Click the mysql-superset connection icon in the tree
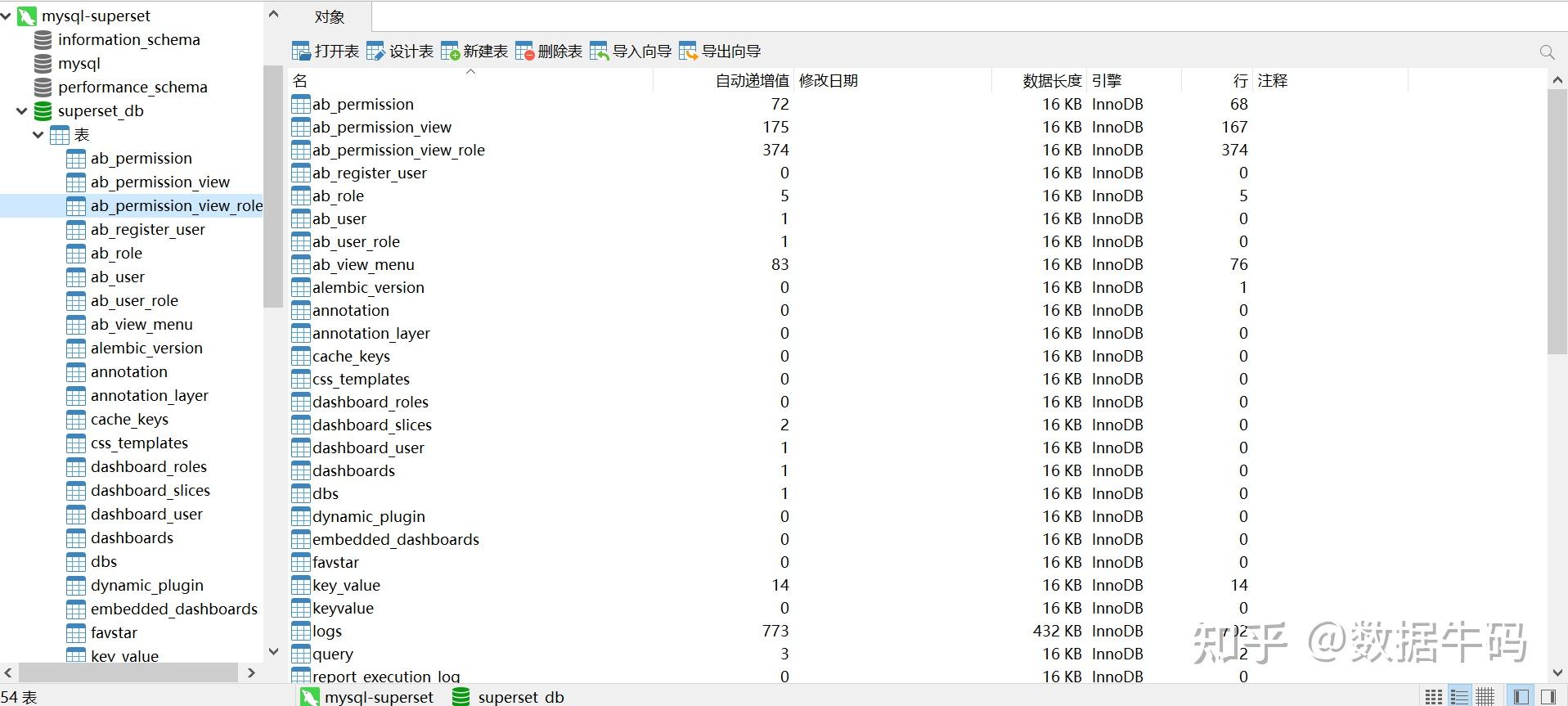This screenshot has height=706, width=1568. point(26,16)
